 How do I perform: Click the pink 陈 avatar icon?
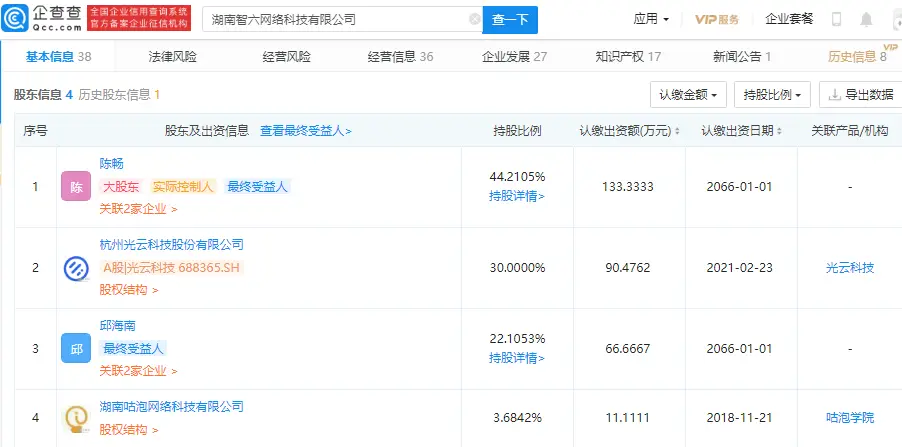(x=76, y=186)
